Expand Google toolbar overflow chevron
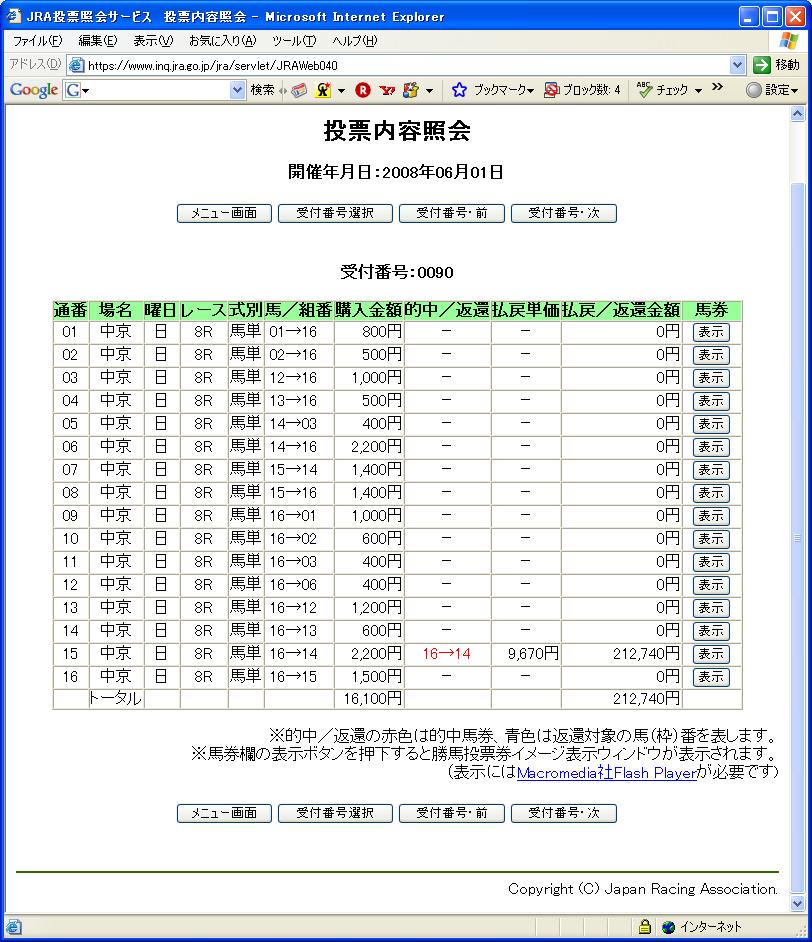The width and height of the screenshot is (812, 942). coord(717,87)
